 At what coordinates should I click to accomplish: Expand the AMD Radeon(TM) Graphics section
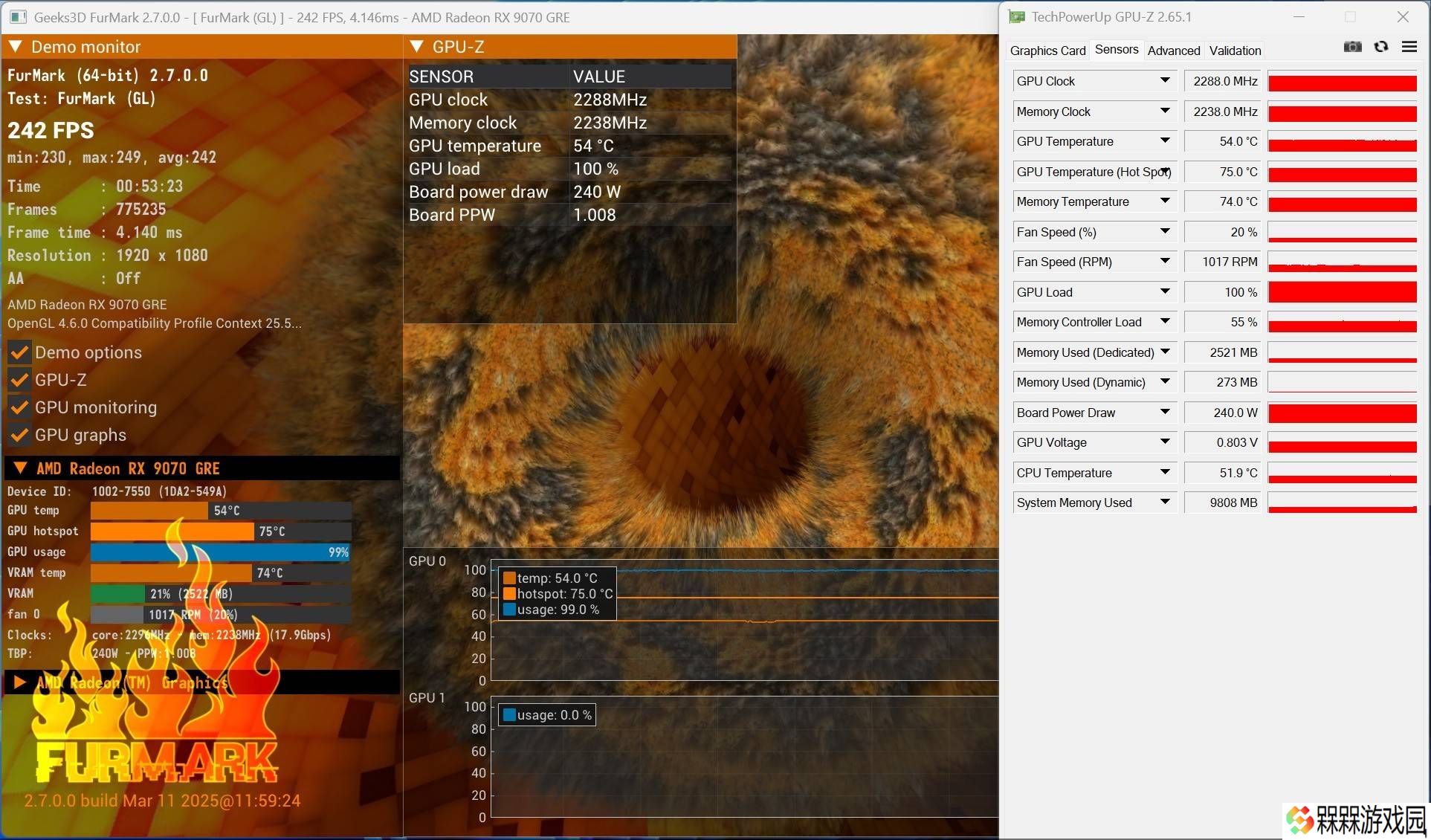pos(20,682)
